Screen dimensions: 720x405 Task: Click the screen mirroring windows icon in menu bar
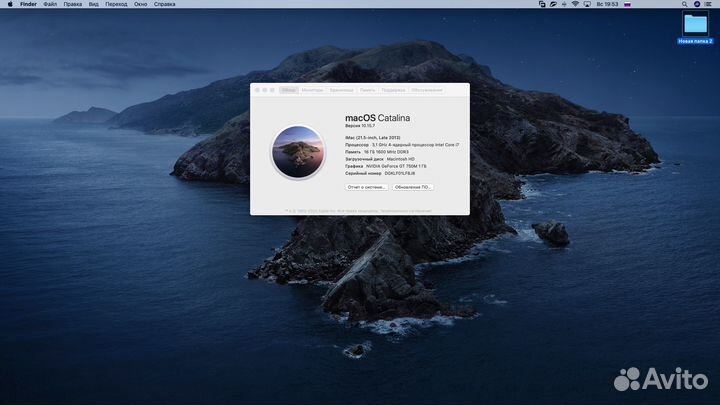(542, 4)
